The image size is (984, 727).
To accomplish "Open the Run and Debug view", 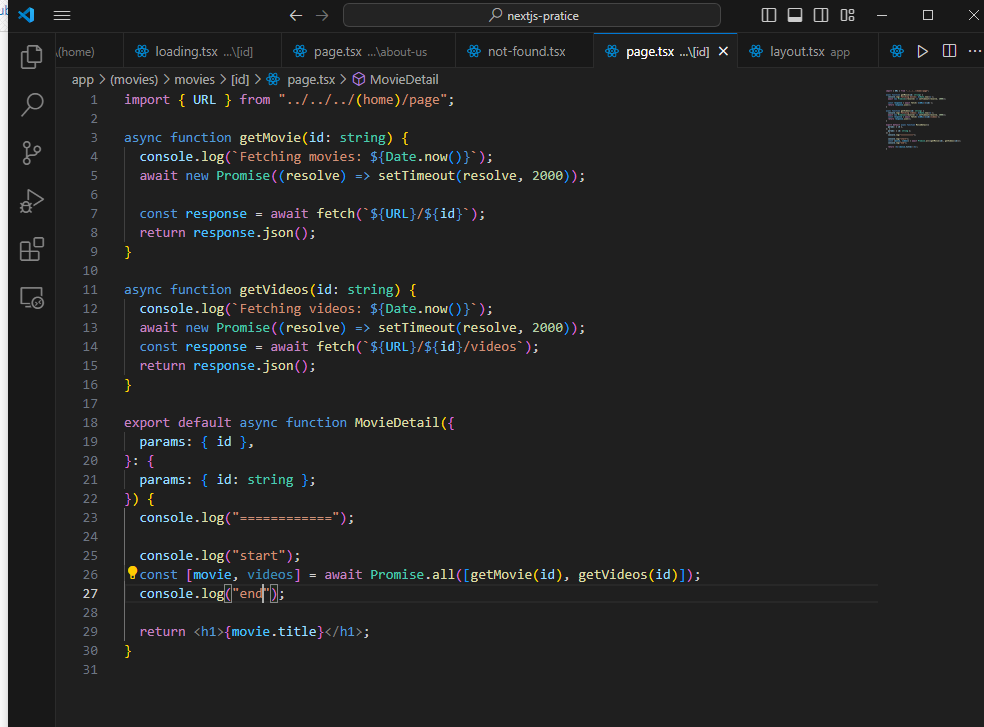I will pos(32,201).
